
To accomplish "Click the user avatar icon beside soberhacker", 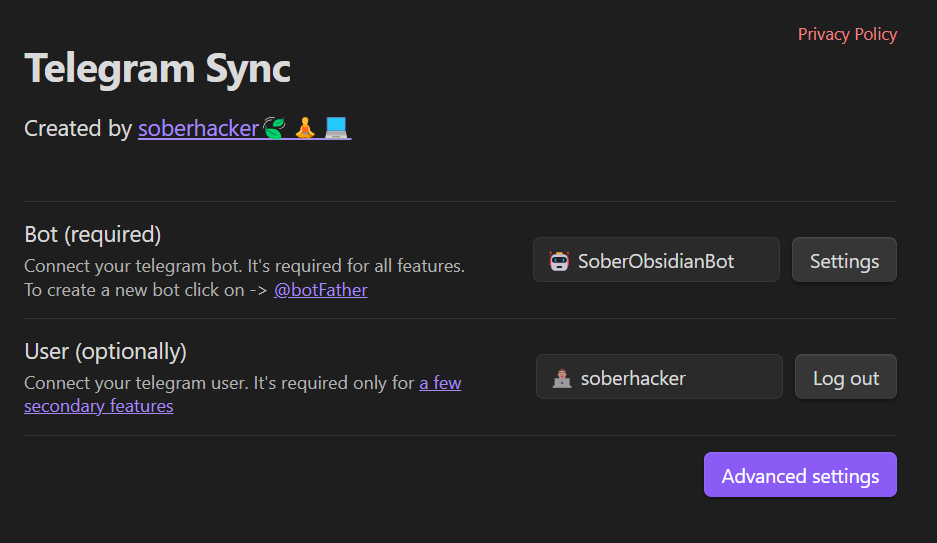I will coord(562,378).
